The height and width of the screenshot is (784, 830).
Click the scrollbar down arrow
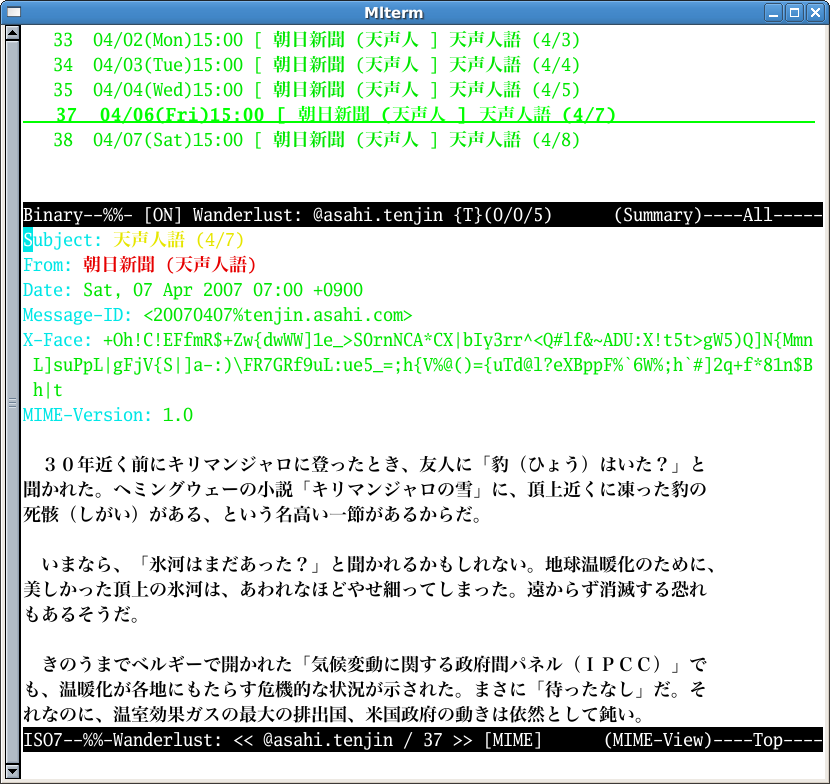[x=12, y=771]
